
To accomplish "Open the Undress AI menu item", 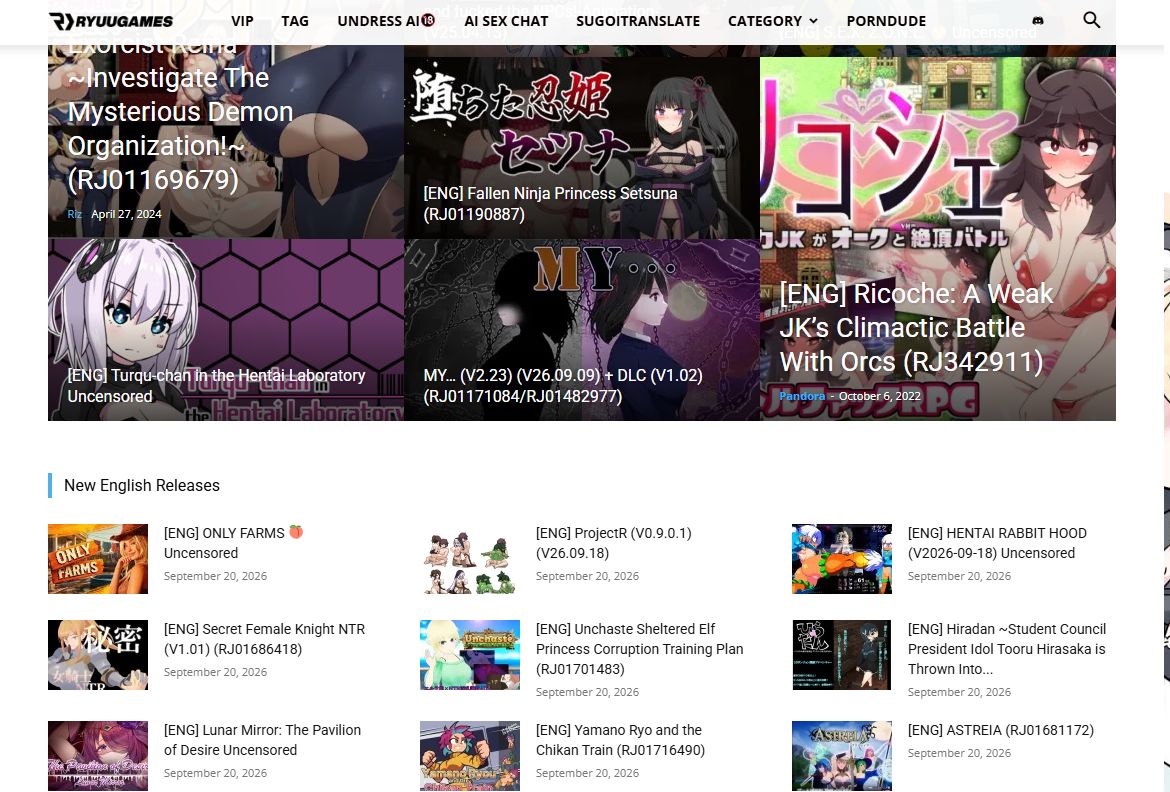I will (386, 21).
